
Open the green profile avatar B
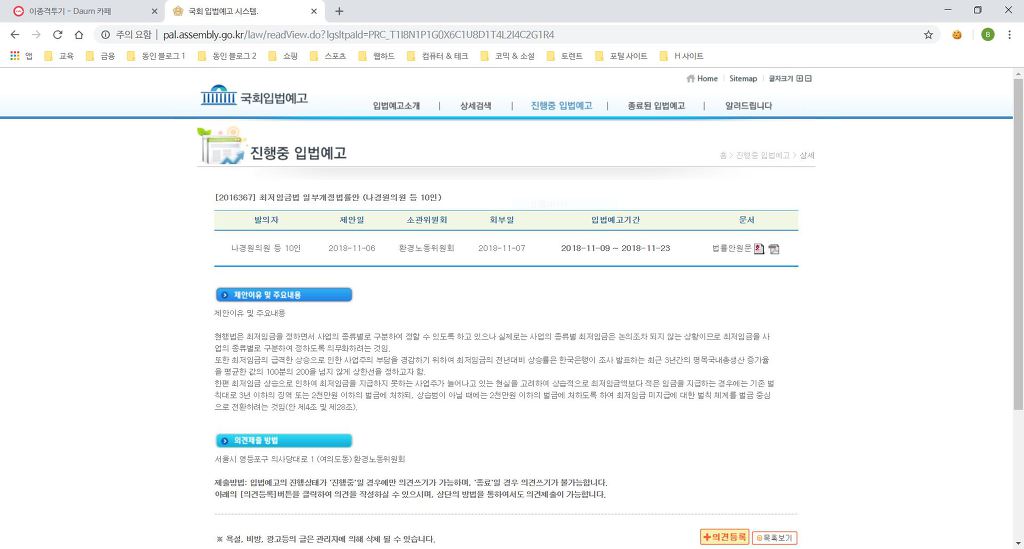click(x=987, y=35)
